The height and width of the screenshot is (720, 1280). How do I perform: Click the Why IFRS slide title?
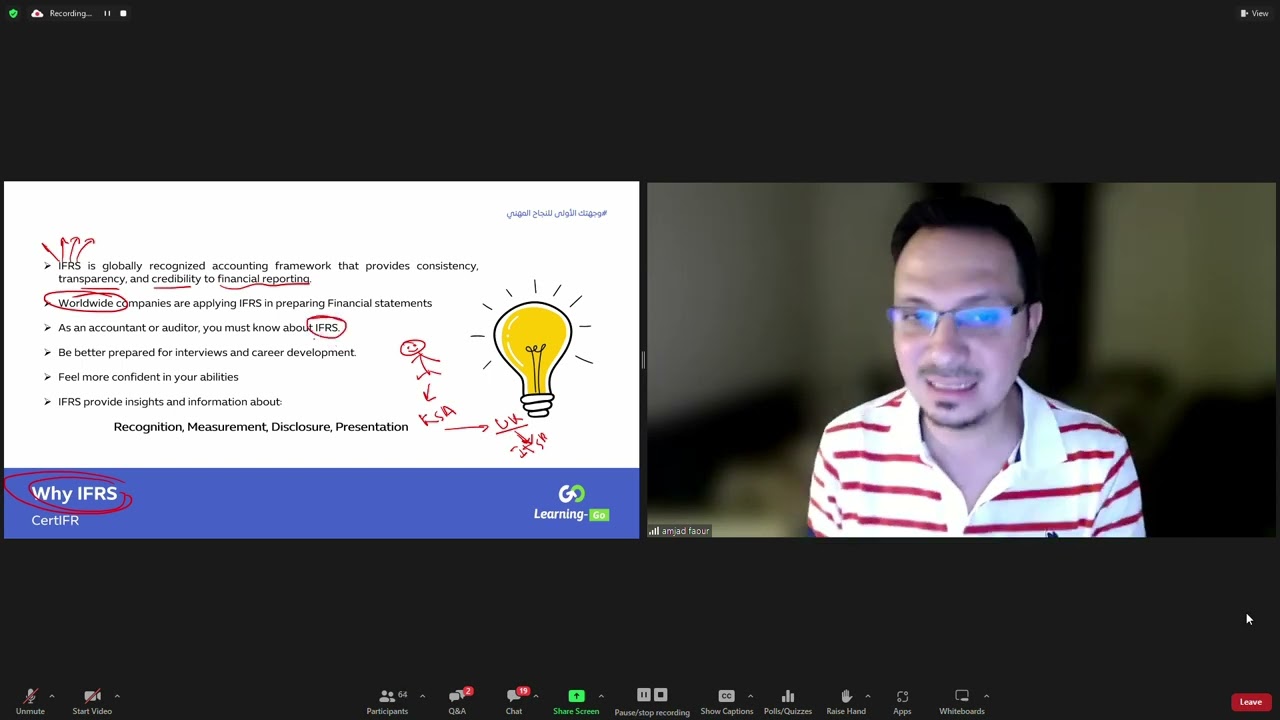click(74, 493)
